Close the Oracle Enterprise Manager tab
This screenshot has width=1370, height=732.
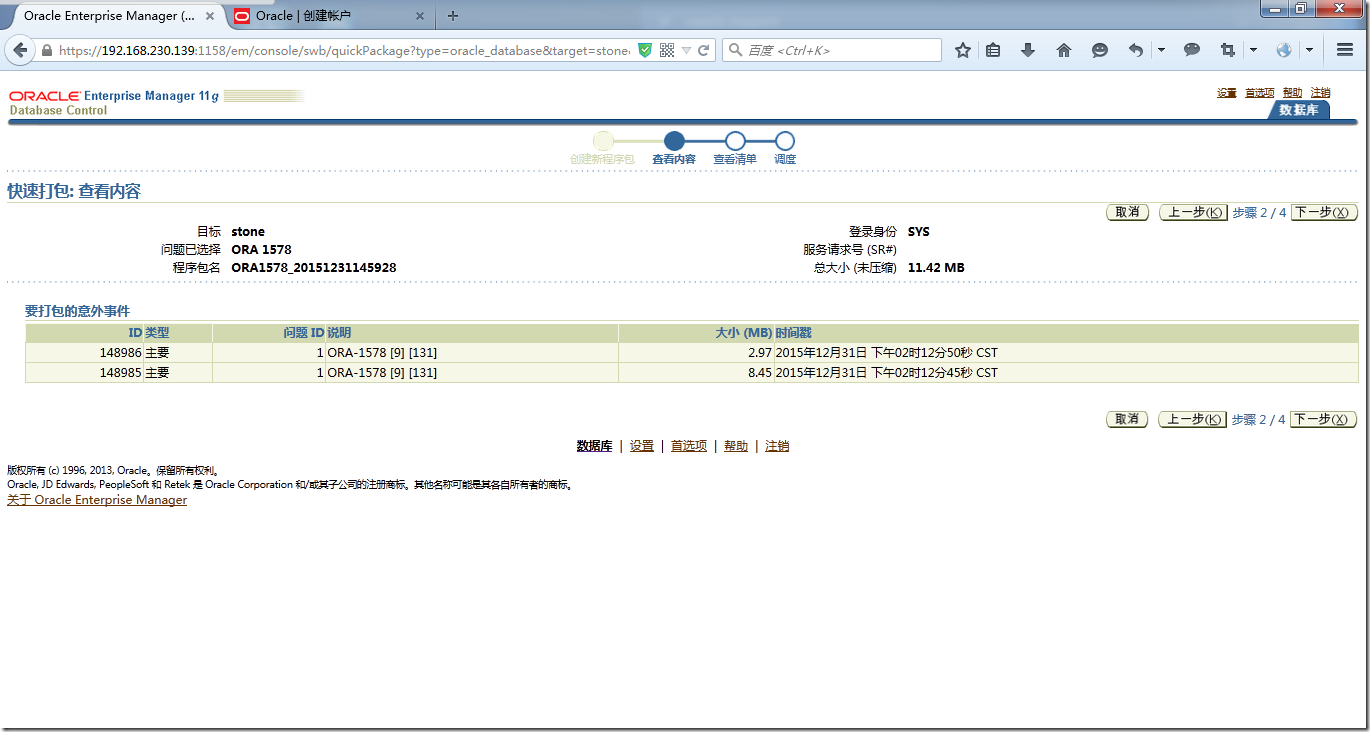coord(210,16)
